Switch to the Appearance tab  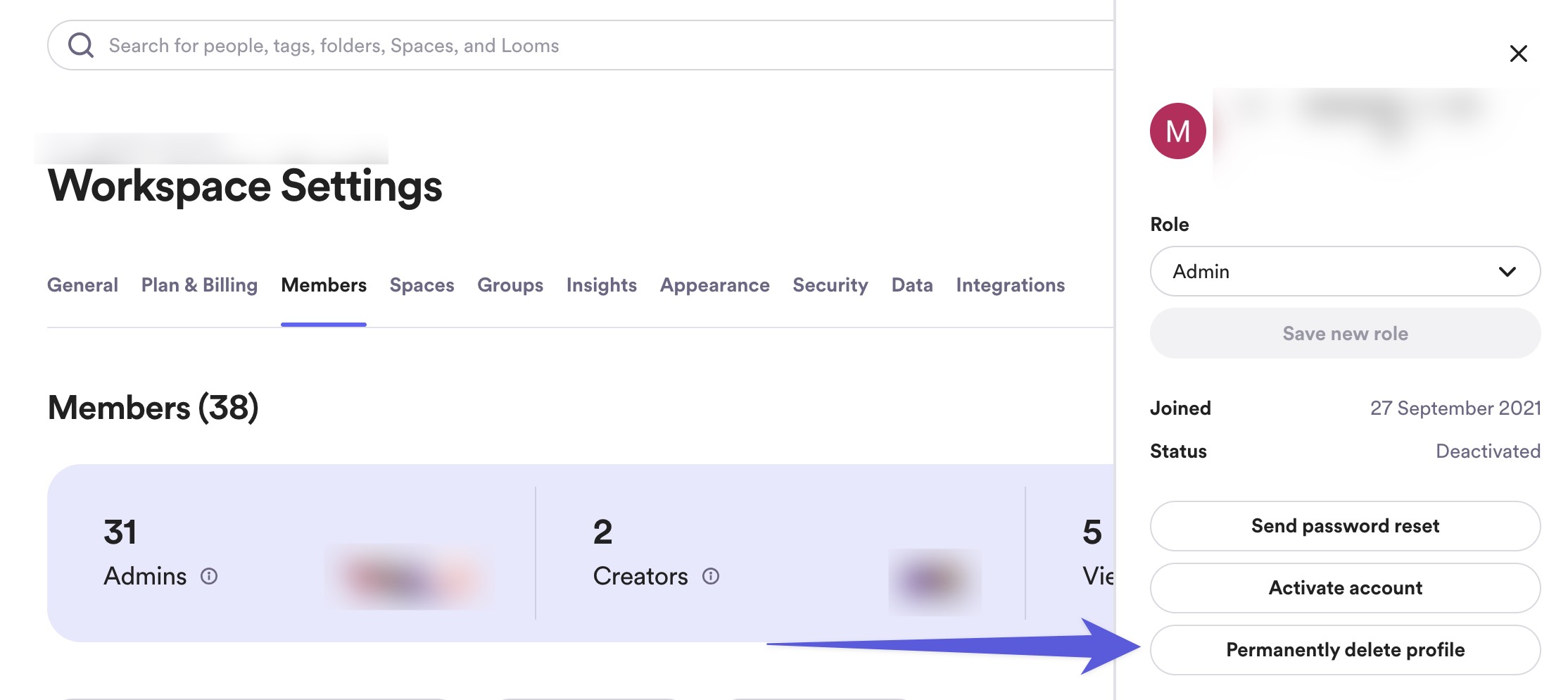click(x=714, y=285)
